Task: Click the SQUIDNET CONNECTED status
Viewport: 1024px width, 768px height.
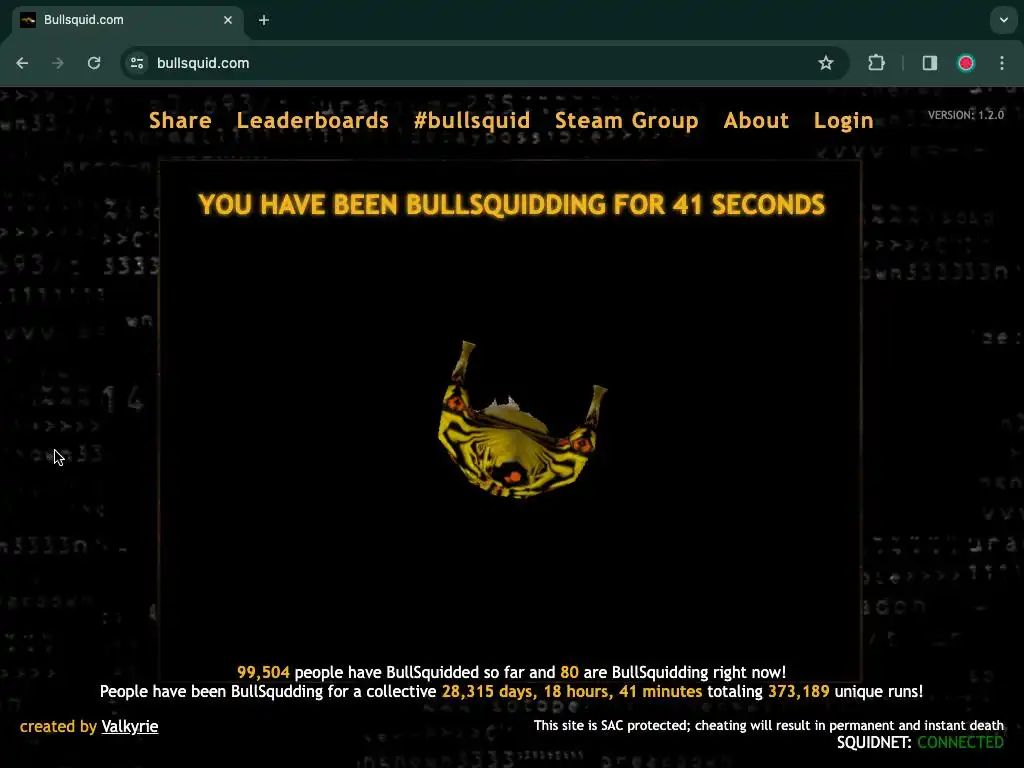Action: pos(920,743)
